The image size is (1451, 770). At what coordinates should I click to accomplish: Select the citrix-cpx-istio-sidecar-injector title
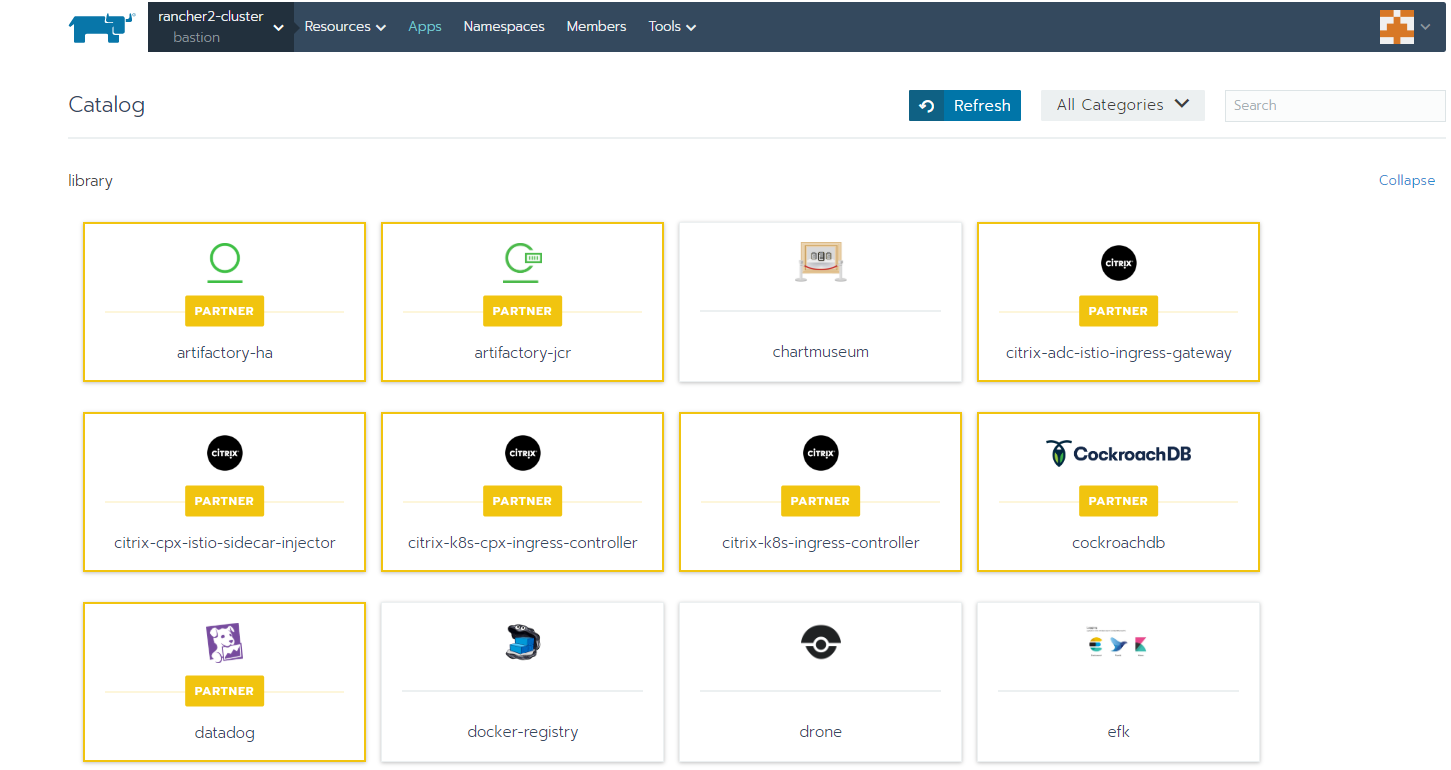click(225, 543)
